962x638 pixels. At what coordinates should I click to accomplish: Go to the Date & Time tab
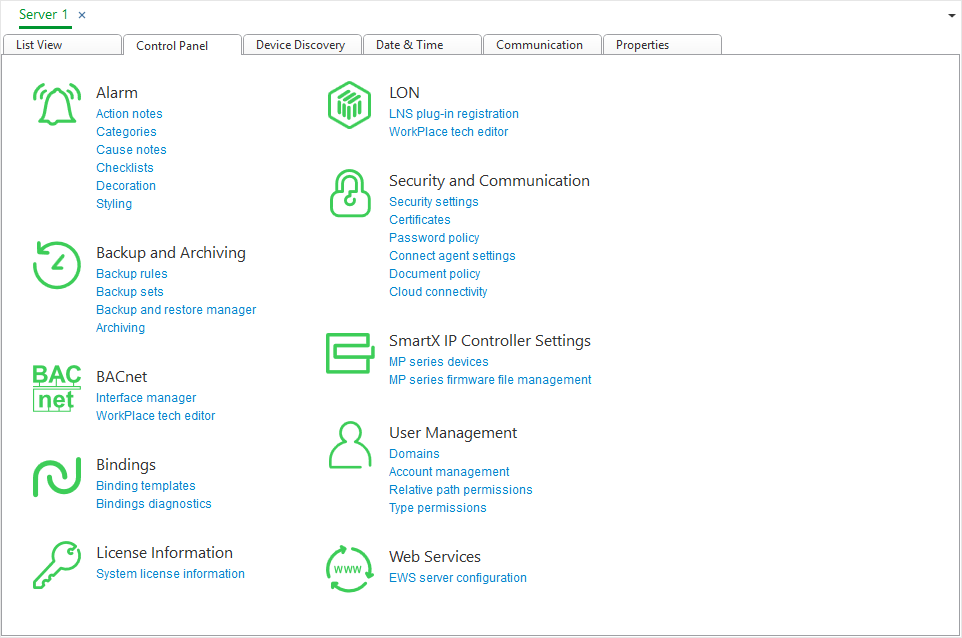[422, 45]
